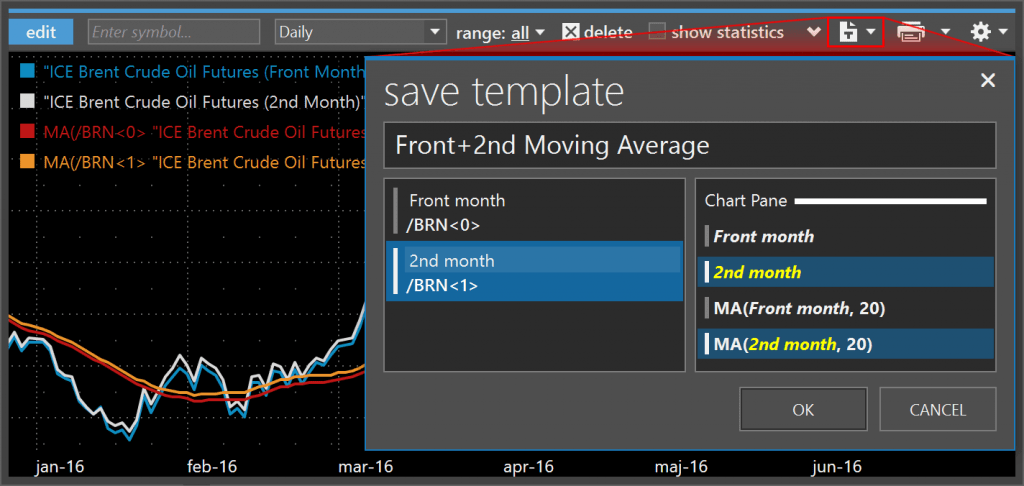Enable the show statistics checkbox

657,31
